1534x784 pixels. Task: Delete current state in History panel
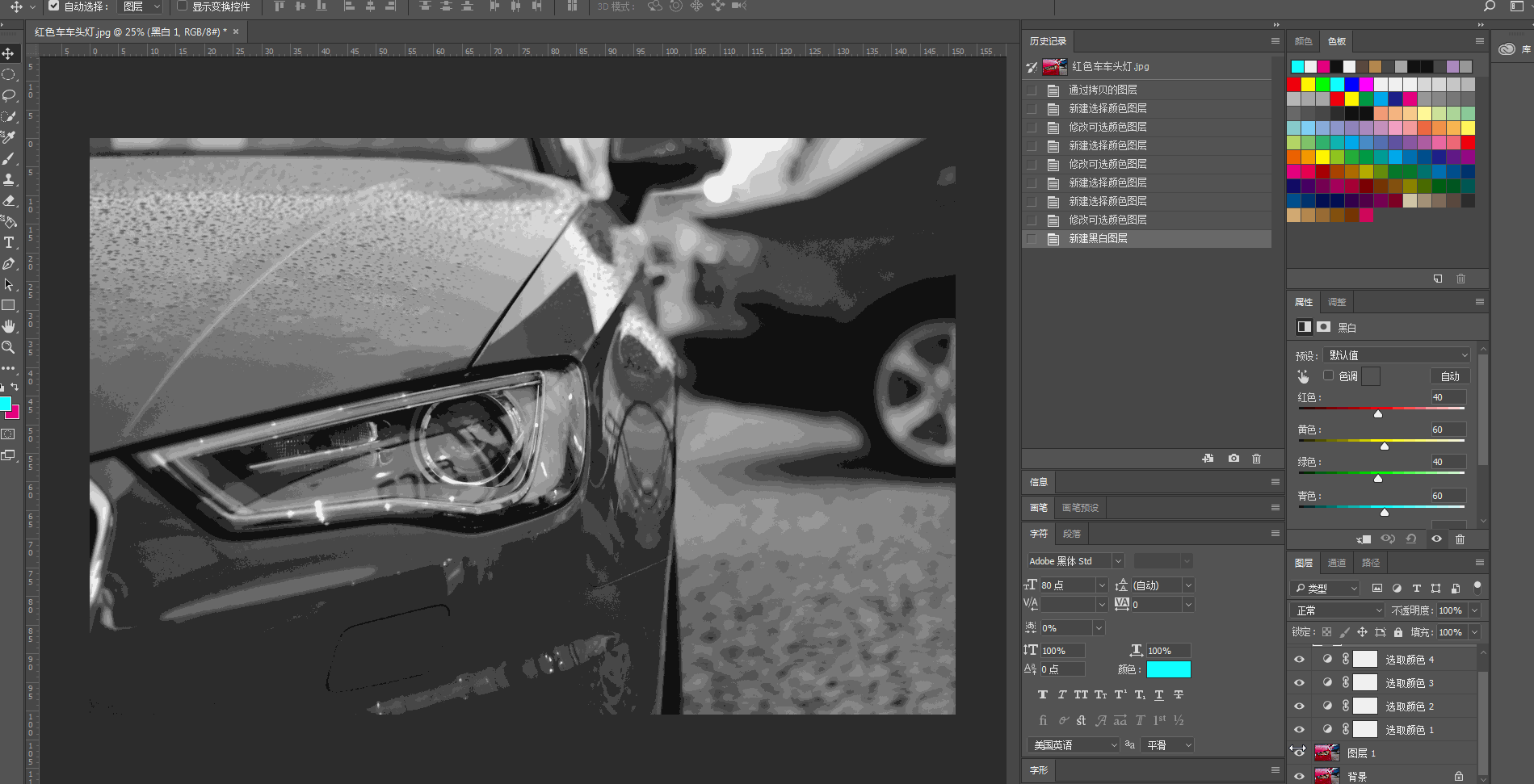(1256, 459)
